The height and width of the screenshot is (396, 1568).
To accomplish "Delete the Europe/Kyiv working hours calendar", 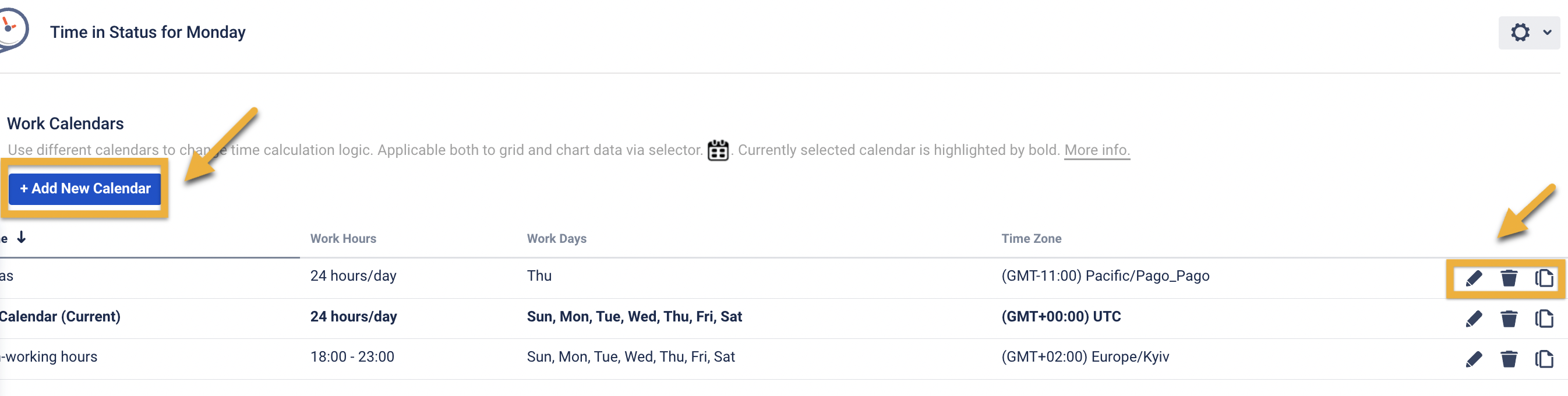I will click(1509, 359).
